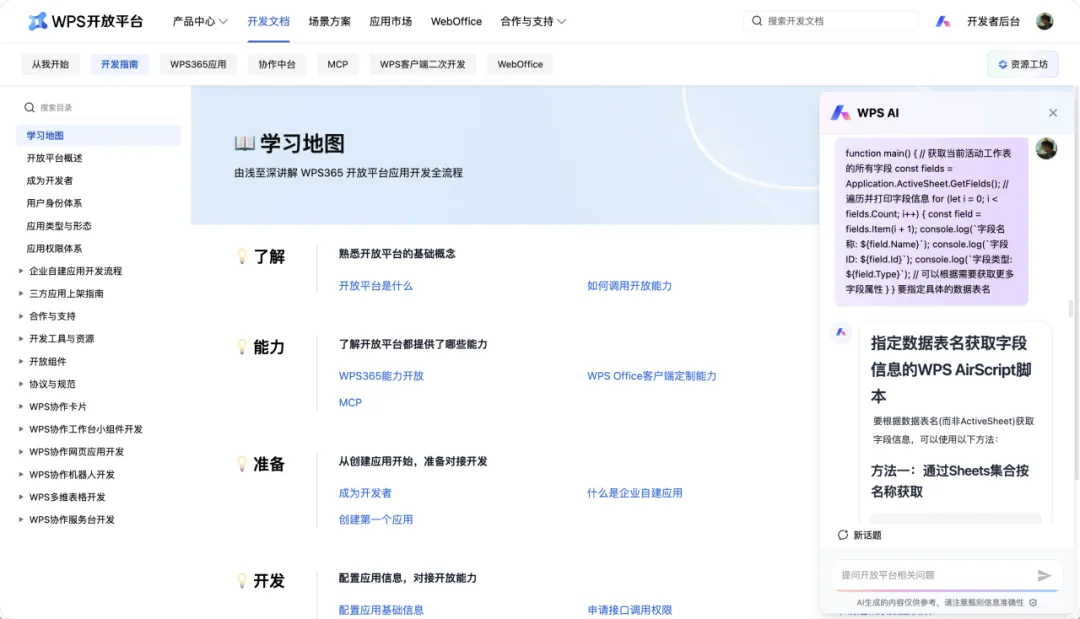1080x619 pixels.
Task: Send message with paper plane icon
Action: (1044, 575)
